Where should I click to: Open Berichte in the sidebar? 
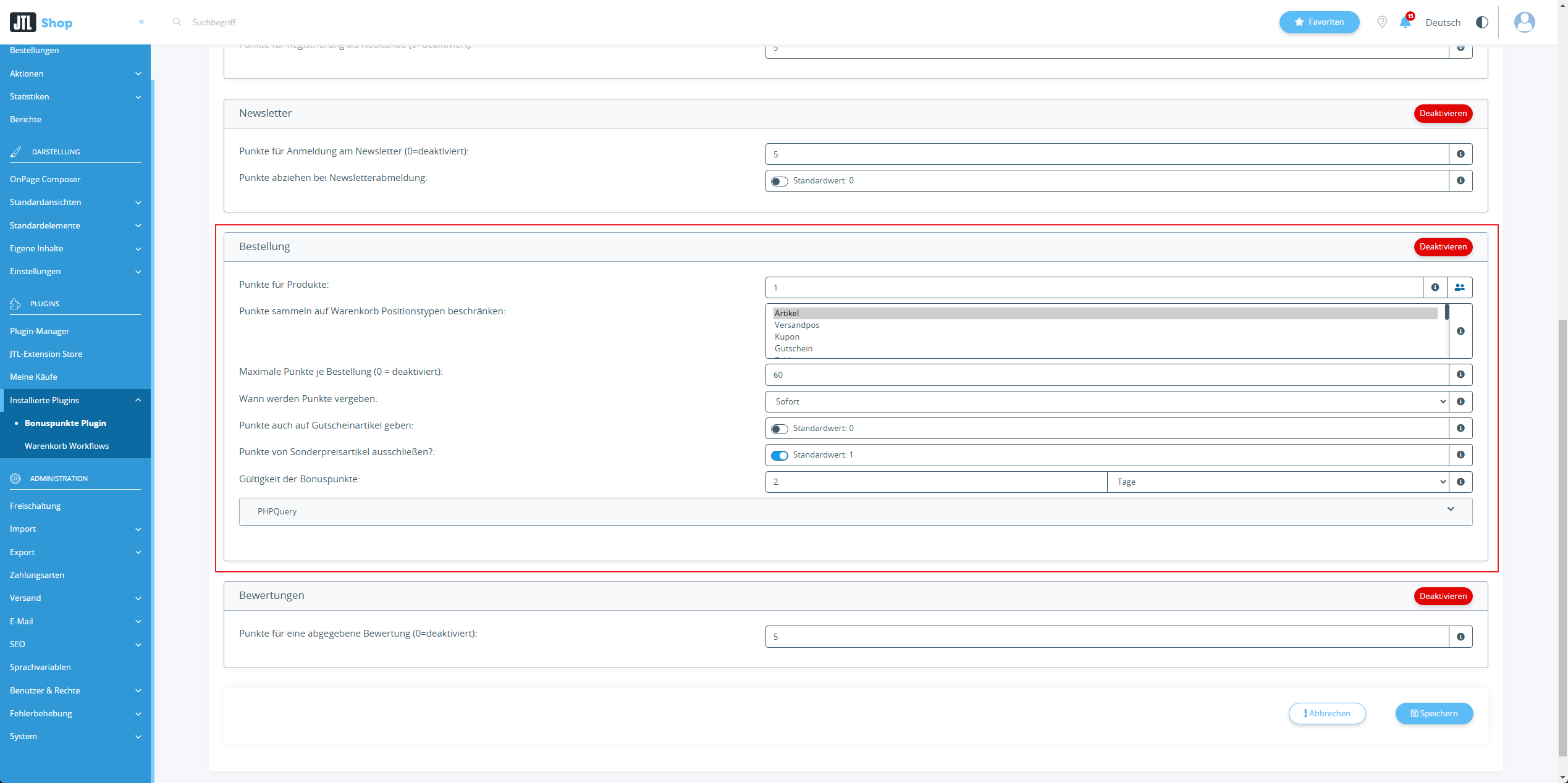pyautogui.click(x=26, y=119)
